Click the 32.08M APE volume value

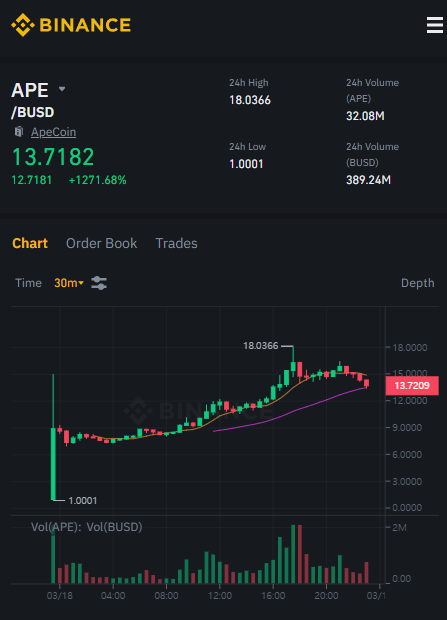coord(365,116)
